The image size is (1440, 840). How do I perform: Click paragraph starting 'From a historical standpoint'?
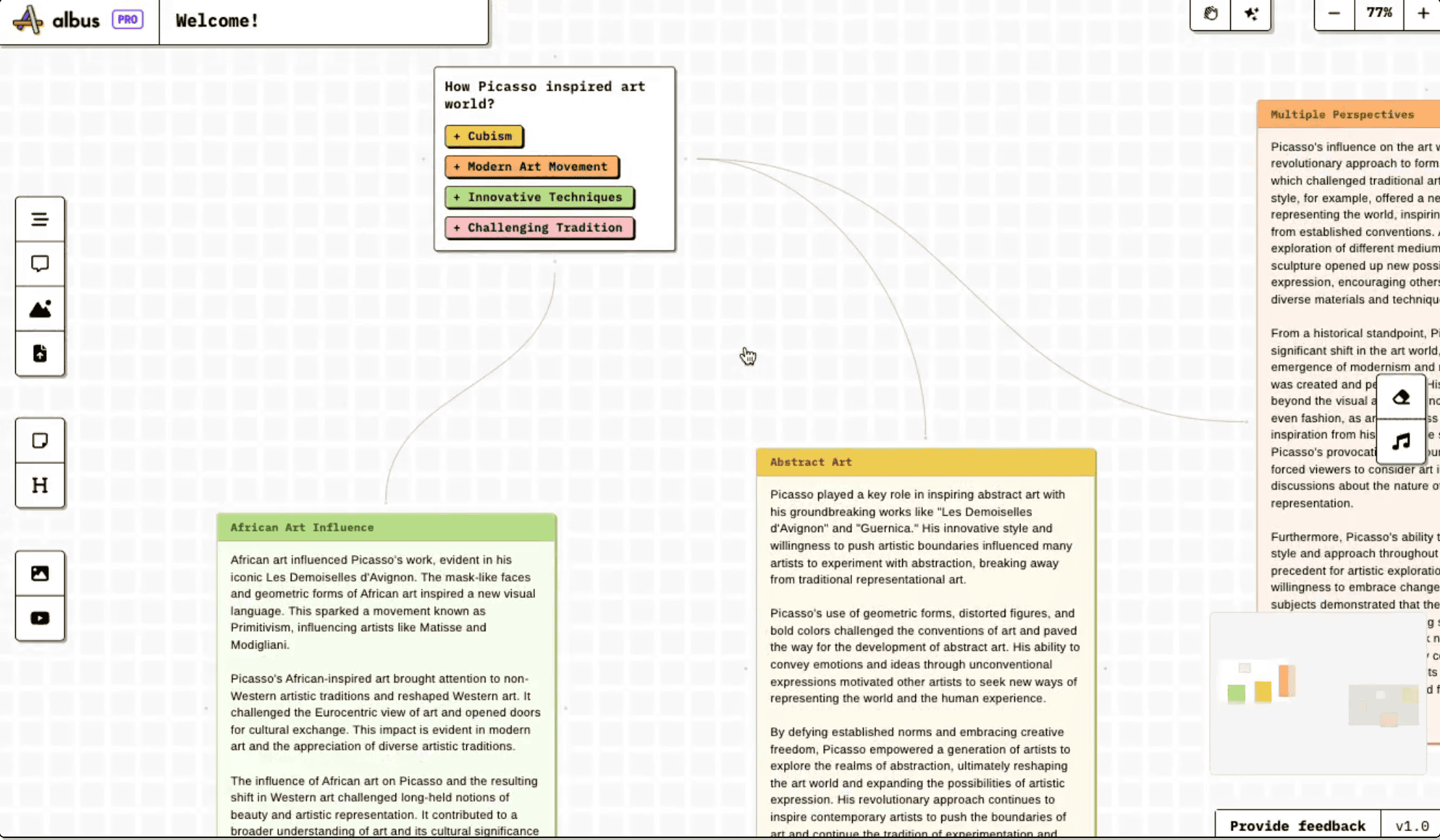click(1355, 418)
